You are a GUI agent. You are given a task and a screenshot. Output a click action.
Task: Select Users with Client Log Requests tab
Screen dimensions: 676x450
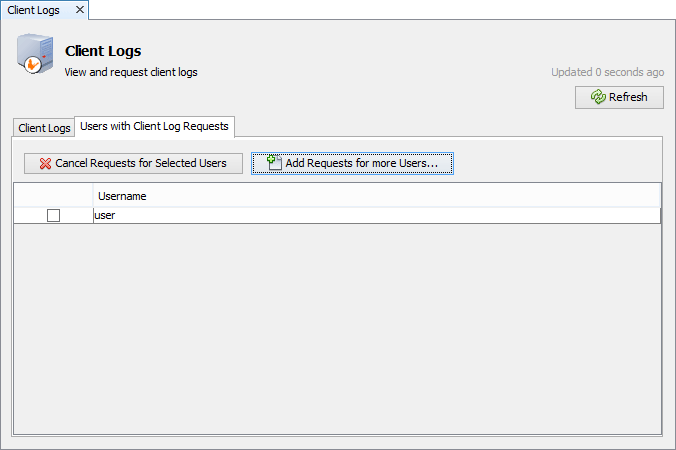click(x=154, y=126)
